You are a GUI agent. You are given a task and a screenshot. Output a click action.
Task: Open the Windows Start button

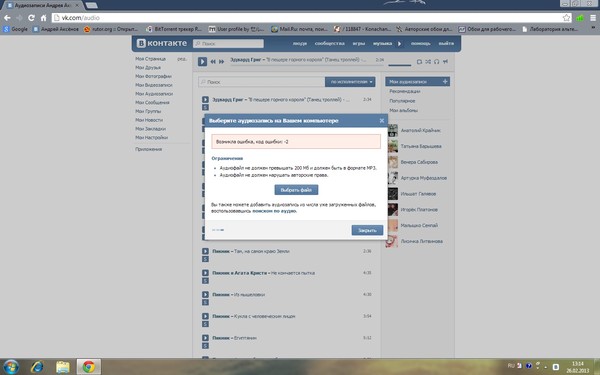(x=11, y=367)
